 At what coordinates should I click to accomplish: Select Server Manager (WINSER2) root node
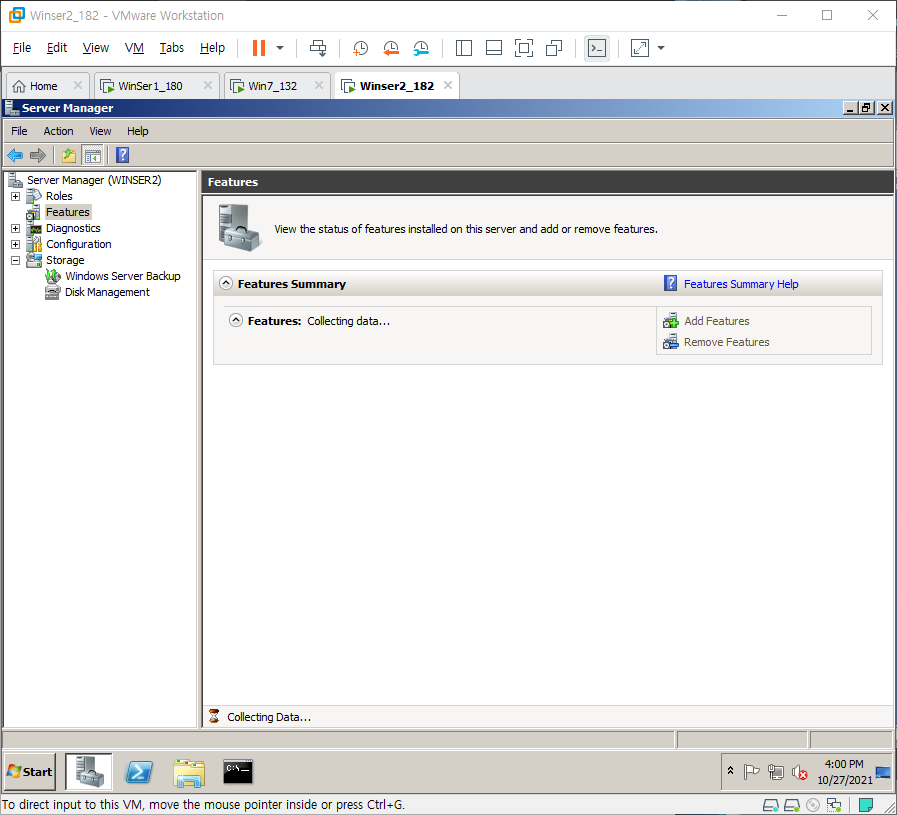click(94, 180)
